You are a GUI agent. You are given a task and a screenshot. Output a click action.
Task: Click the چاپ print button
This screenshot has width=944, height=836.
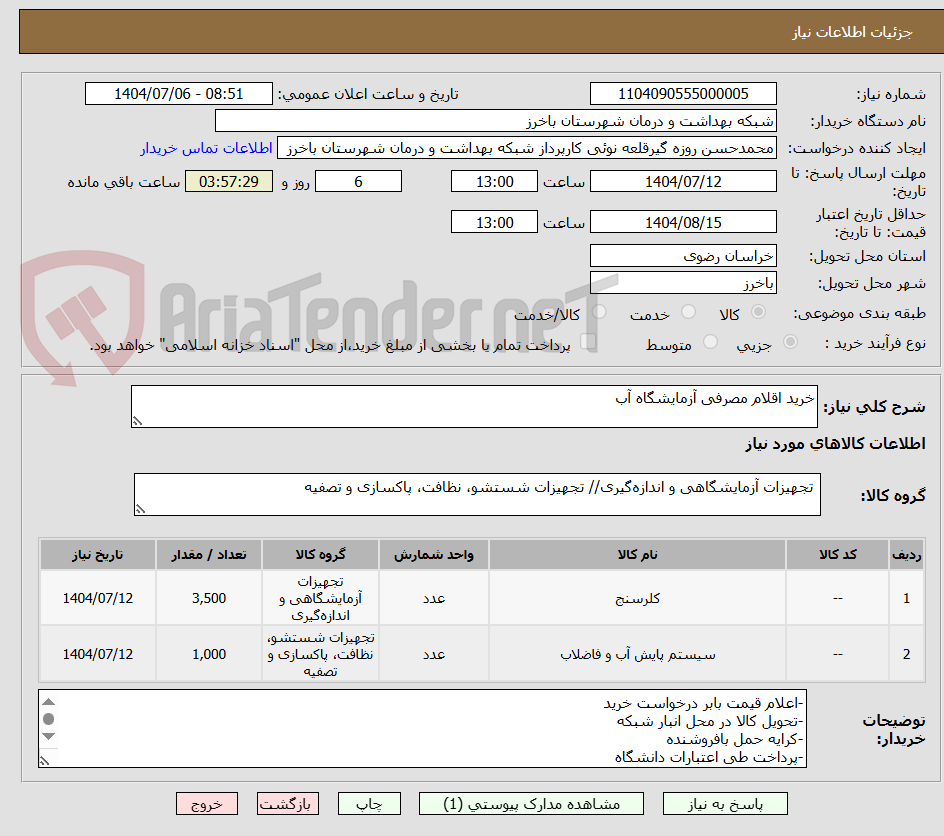pos(369,803)
